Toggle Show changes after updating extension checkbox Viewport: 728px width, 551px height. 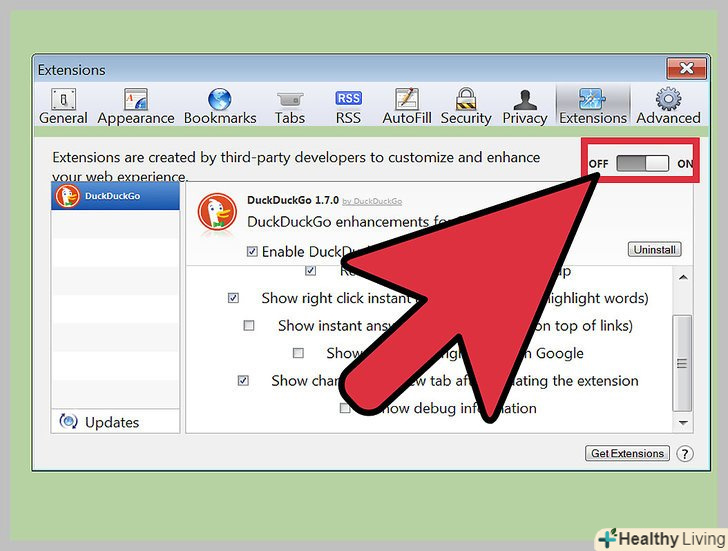(x=243, y=381)
